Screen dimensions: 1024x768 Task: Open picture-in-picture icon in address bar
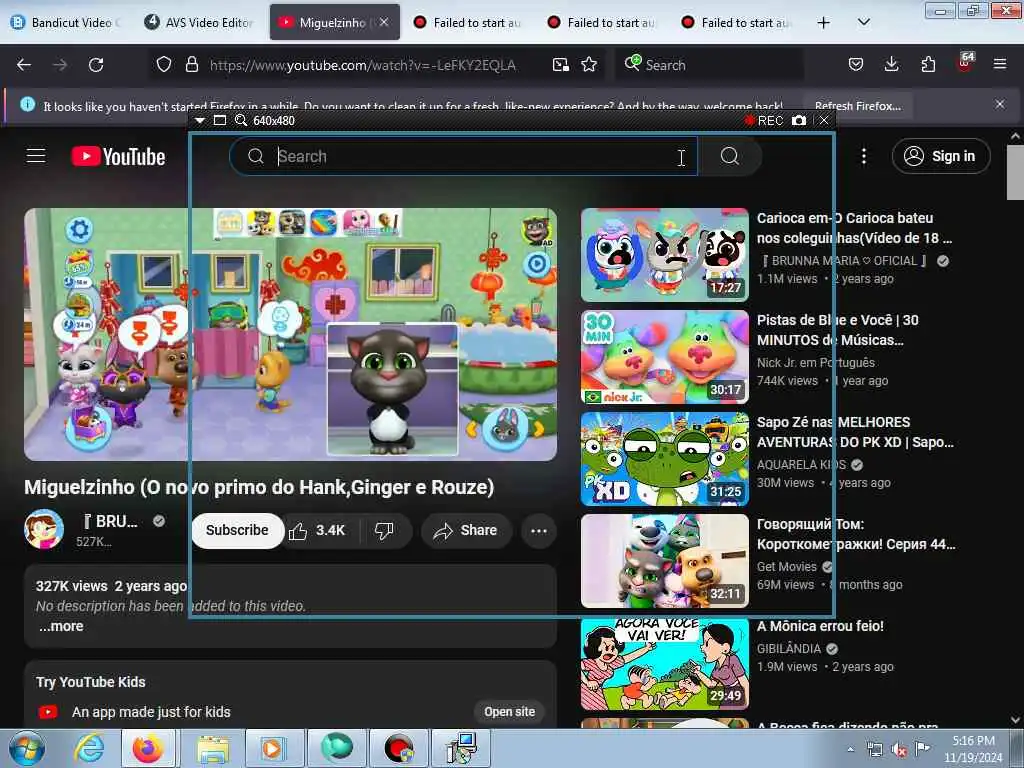click(x=560, y=65)
